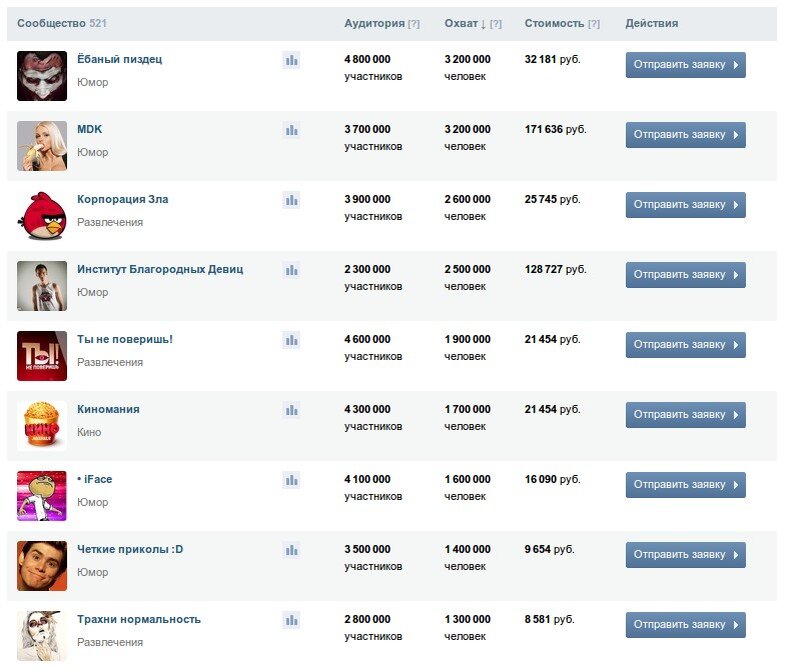The height and width of the screenshot is (670, 785).
Task: Open statistics icon for Корпорация Зла
Action: 291,200
